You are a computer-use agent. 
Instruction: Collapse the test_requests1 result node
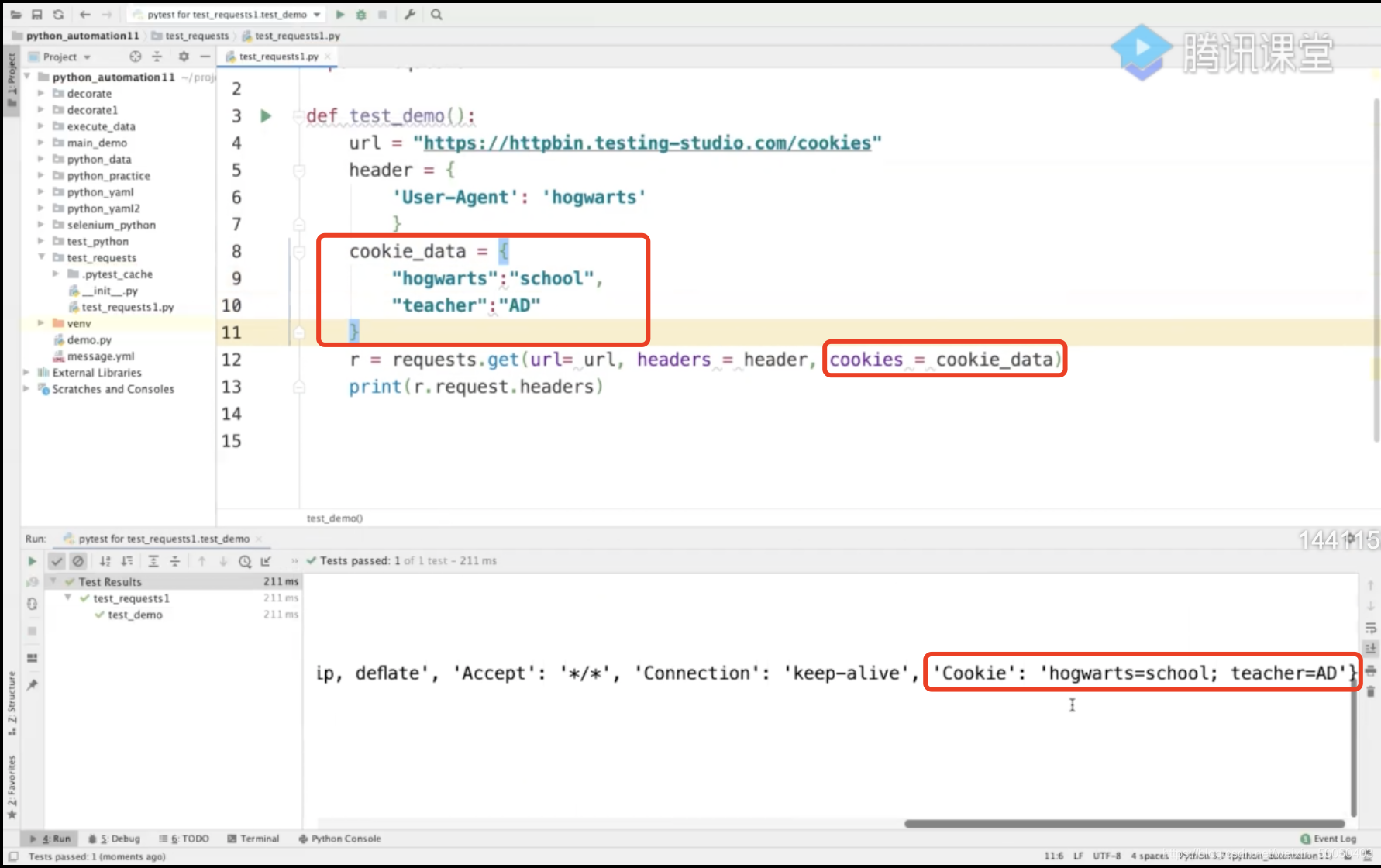68,598
